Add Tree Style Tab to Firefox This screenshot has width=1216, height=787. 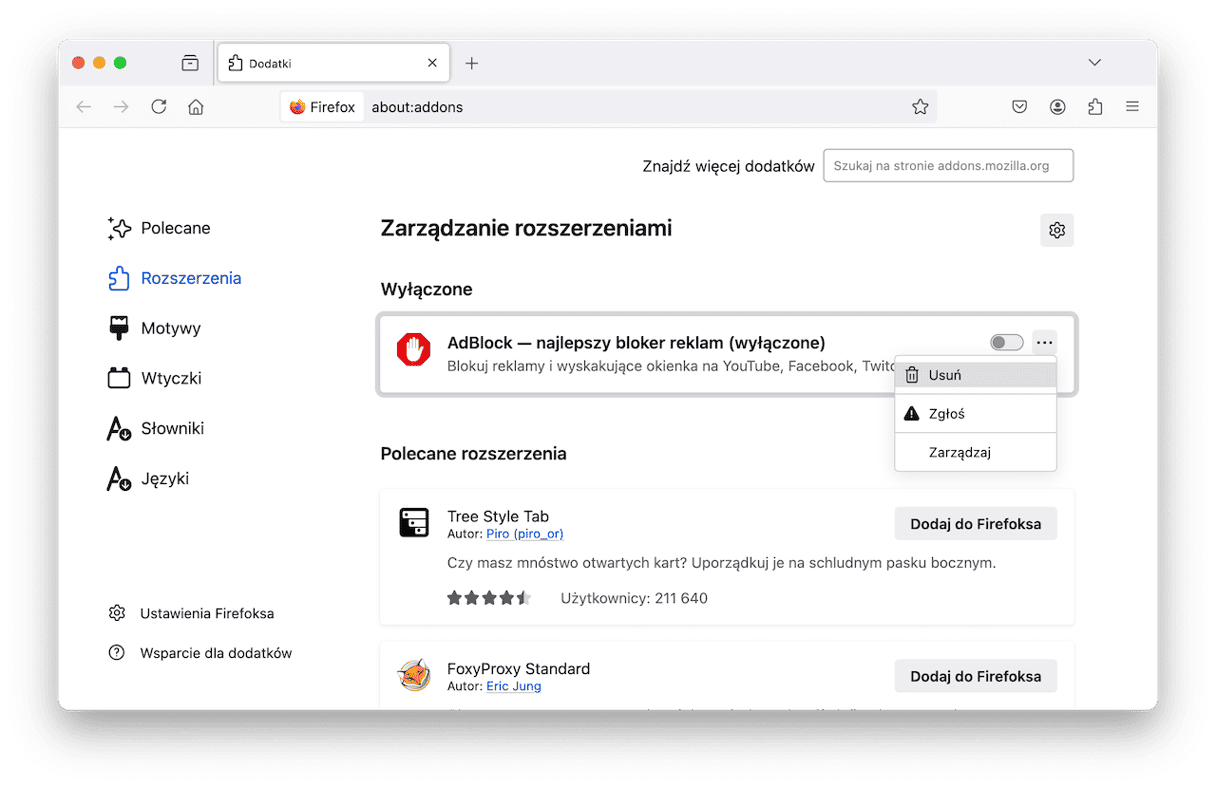[x=975, y=524]
